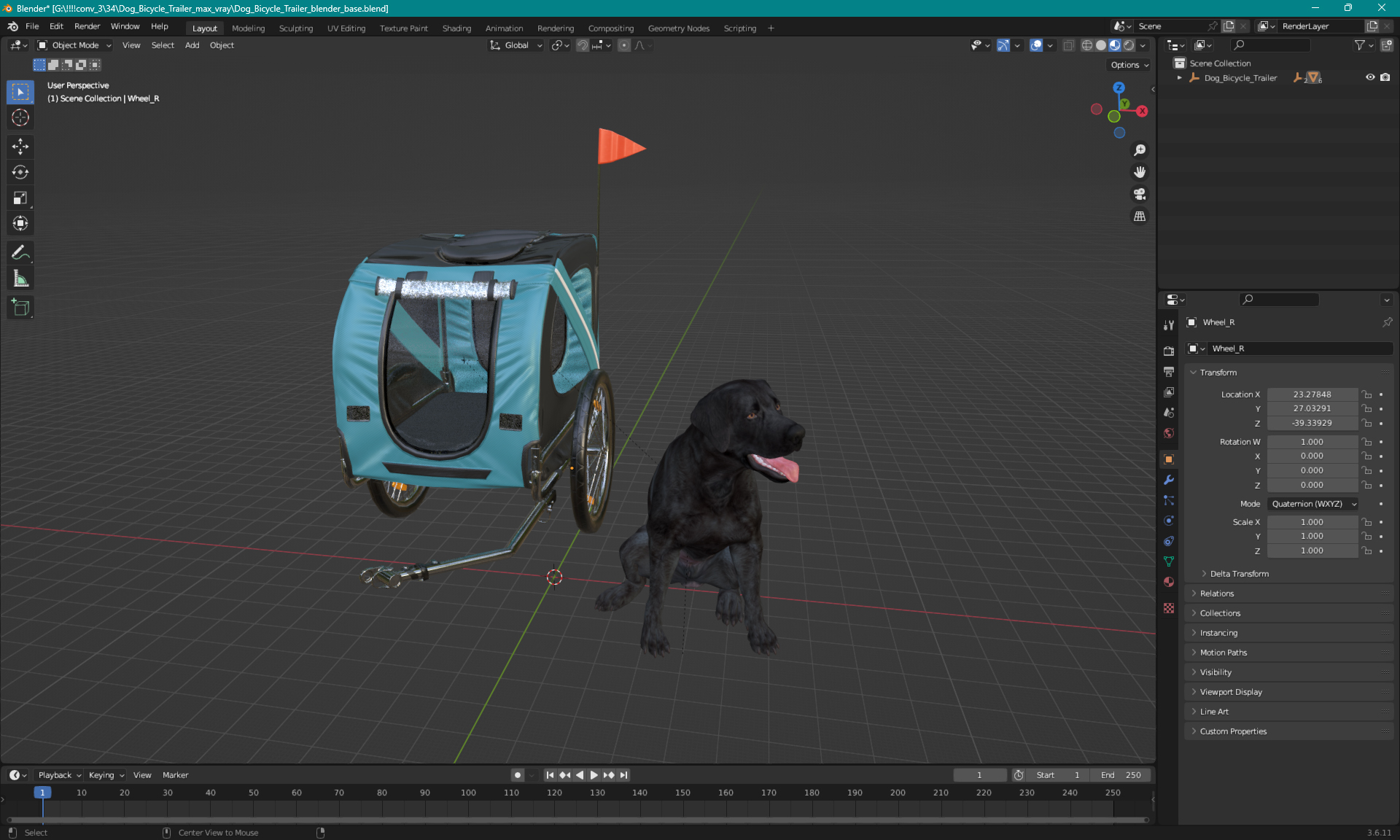Screen dimensions: 1400x840
Task: Switch to the Shading workspace tab
Action: pos(456,28)
